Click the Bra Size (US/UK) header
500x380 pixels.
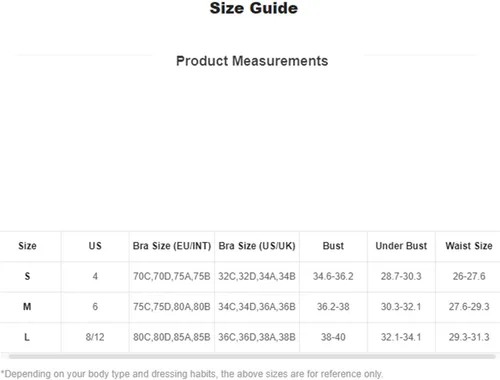[257, 246]
